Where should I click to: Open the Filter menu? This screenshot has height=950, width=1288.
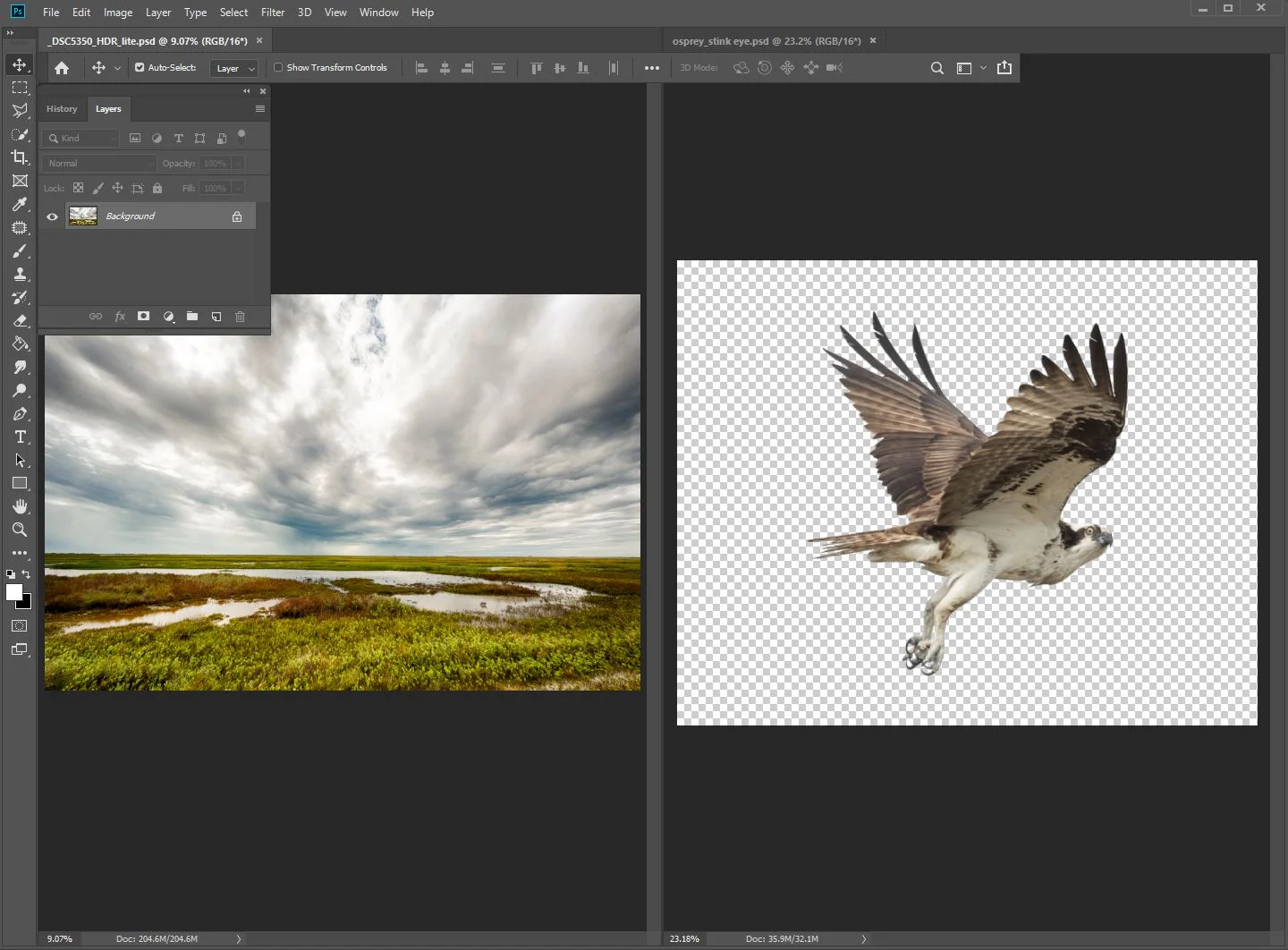coord(273,13)
